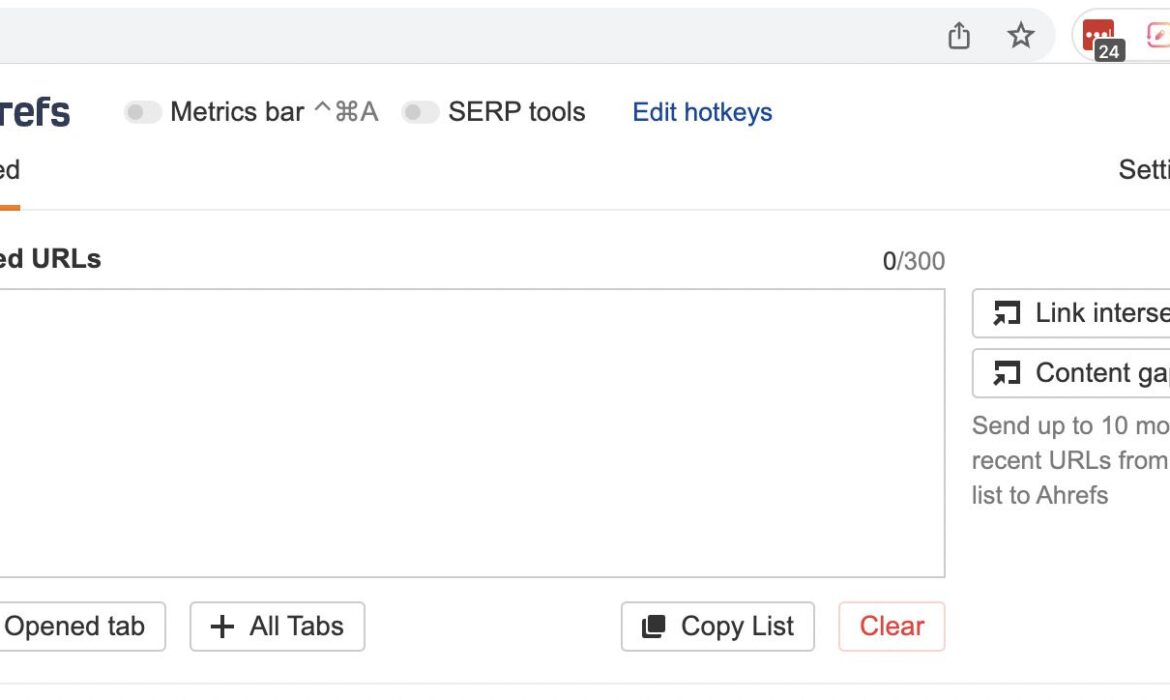Click the browser address bar field
Image resolution: width=1170 pixels, height=700 pixels.
[450, 36]
